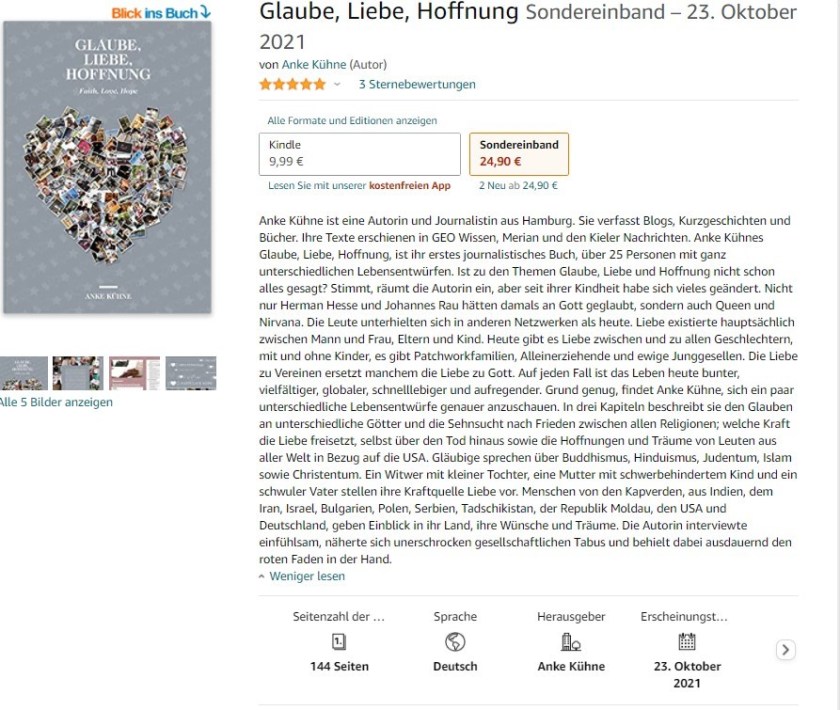Image resolution: width=840 pixels, height=710 pixels.
Task: Click the page count icon
Action: pos(338,642)
